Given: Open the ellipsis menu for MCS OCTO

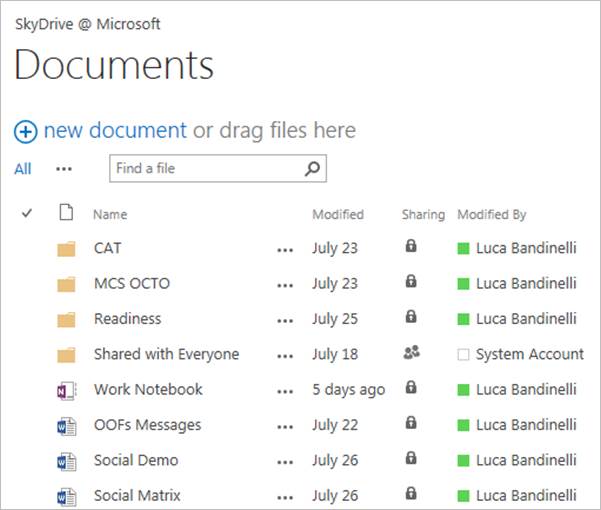Looking at the screenshot, I should coord(285,286).
